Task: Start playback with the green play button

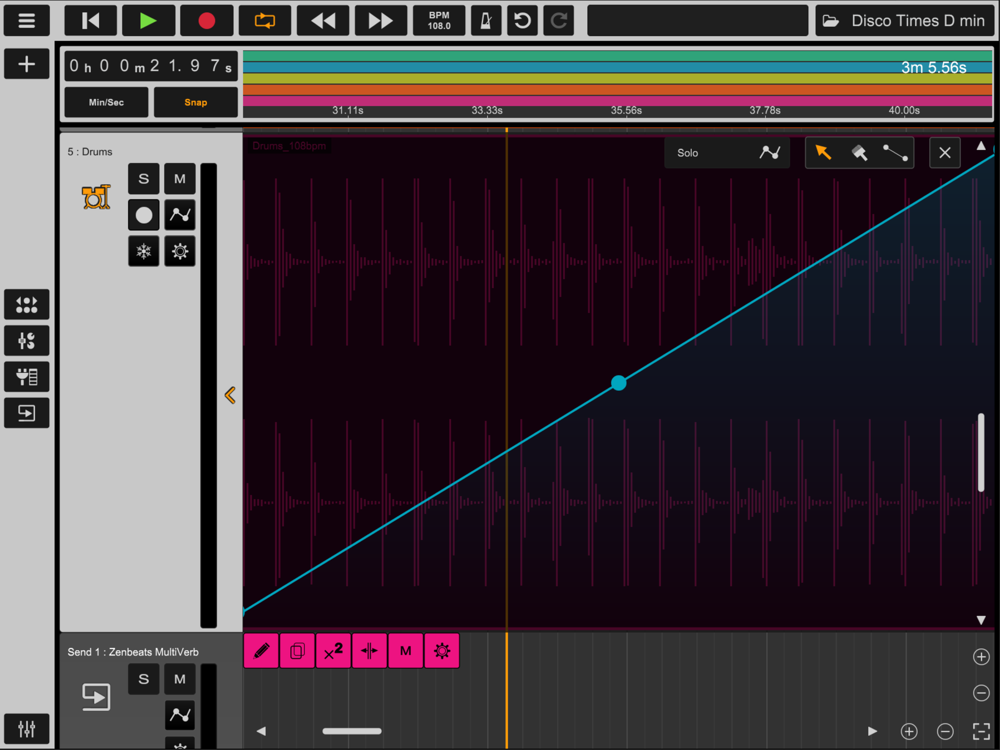Action: (x=148, y=21)
